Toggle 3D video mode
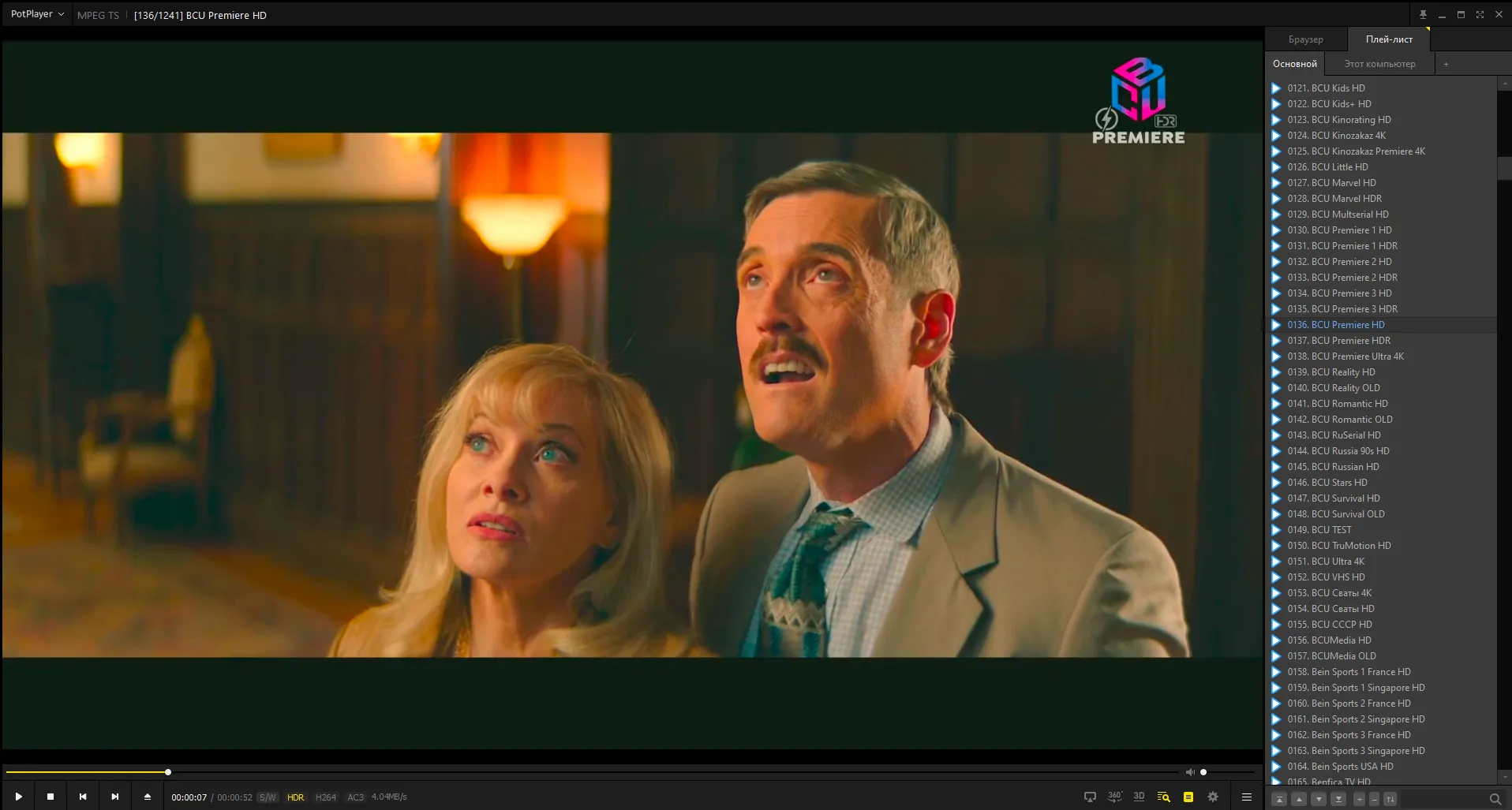This screenshot has width=1512, height=810. (x=1139, y=797)
